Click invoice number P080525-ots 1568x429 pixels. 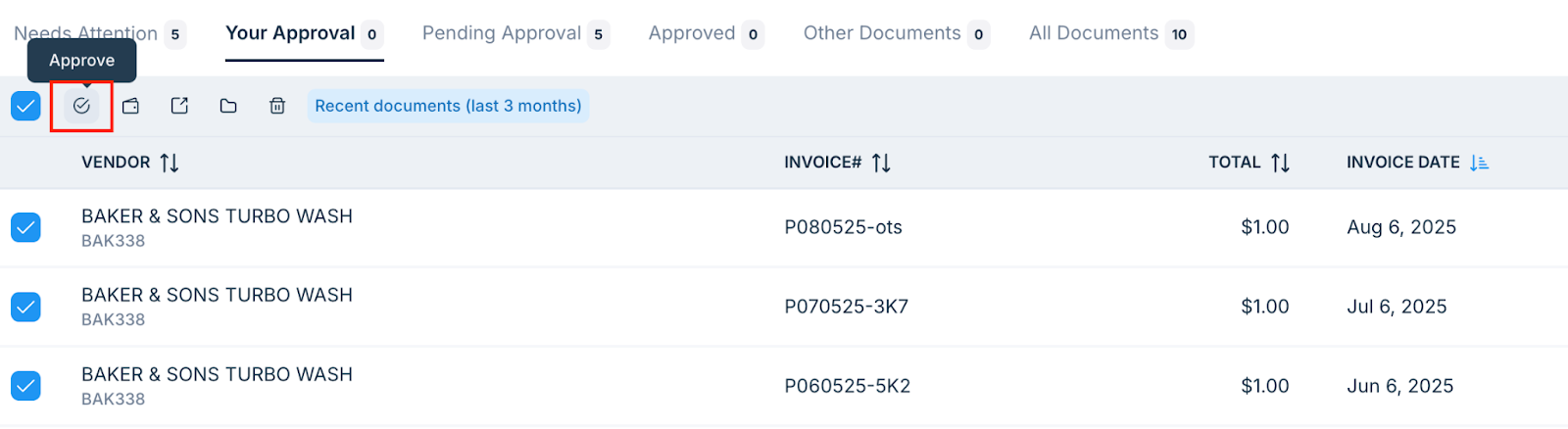coord(843,227)
